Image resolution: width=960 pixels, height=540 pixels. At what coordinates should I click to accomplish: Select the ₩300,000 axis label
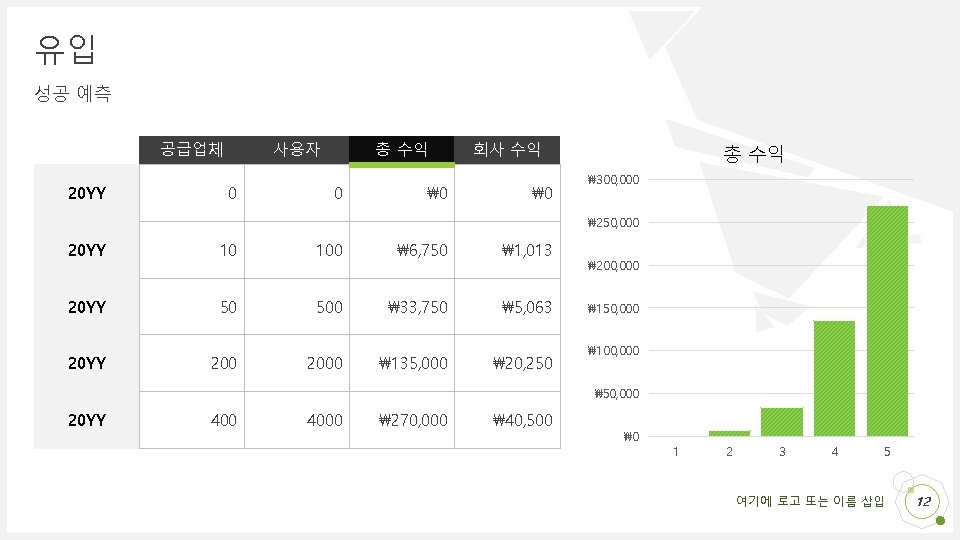click(x=613, y=179)
